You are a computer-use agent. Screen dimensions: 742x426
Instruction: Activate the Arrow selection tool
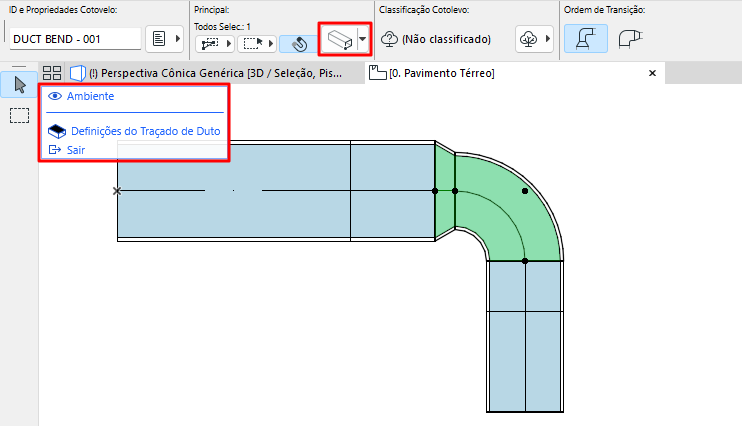19,85
